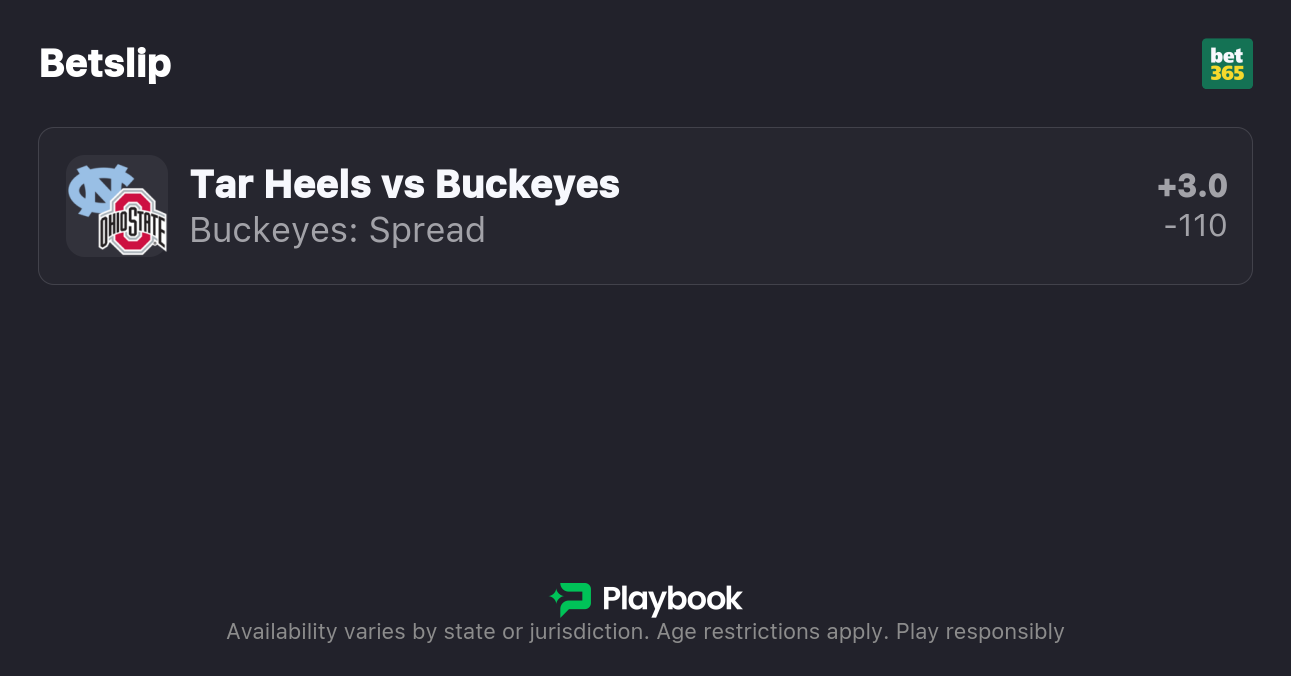Click the Tar Heels vs Buckeyes matchup title
Screen dimensions: 1291x676
(404, 184)
